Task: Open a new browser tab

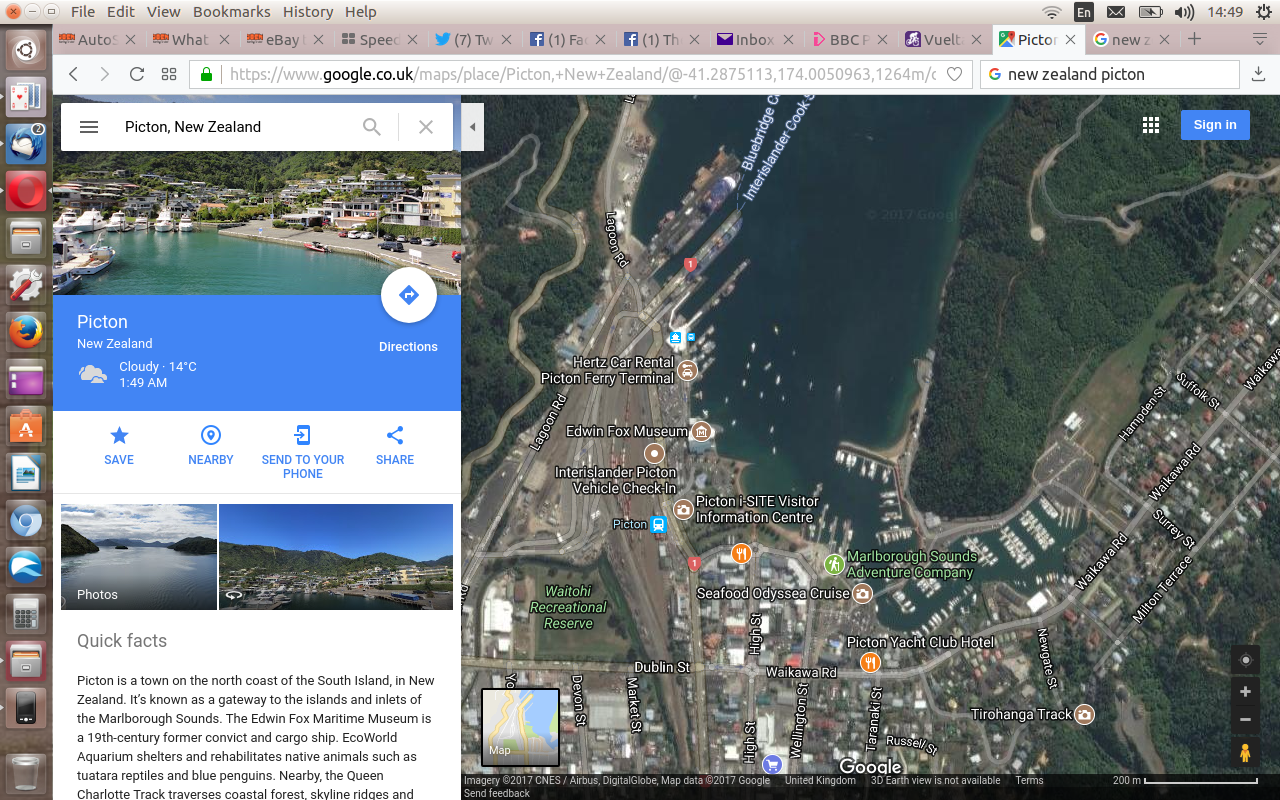Action: point(1194,39)
